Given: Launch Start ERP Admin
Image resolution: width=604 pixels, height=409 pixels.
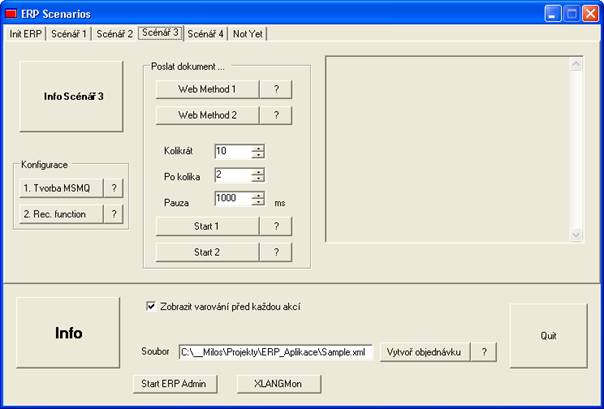Looking at the screenshot, I should 175,384.
